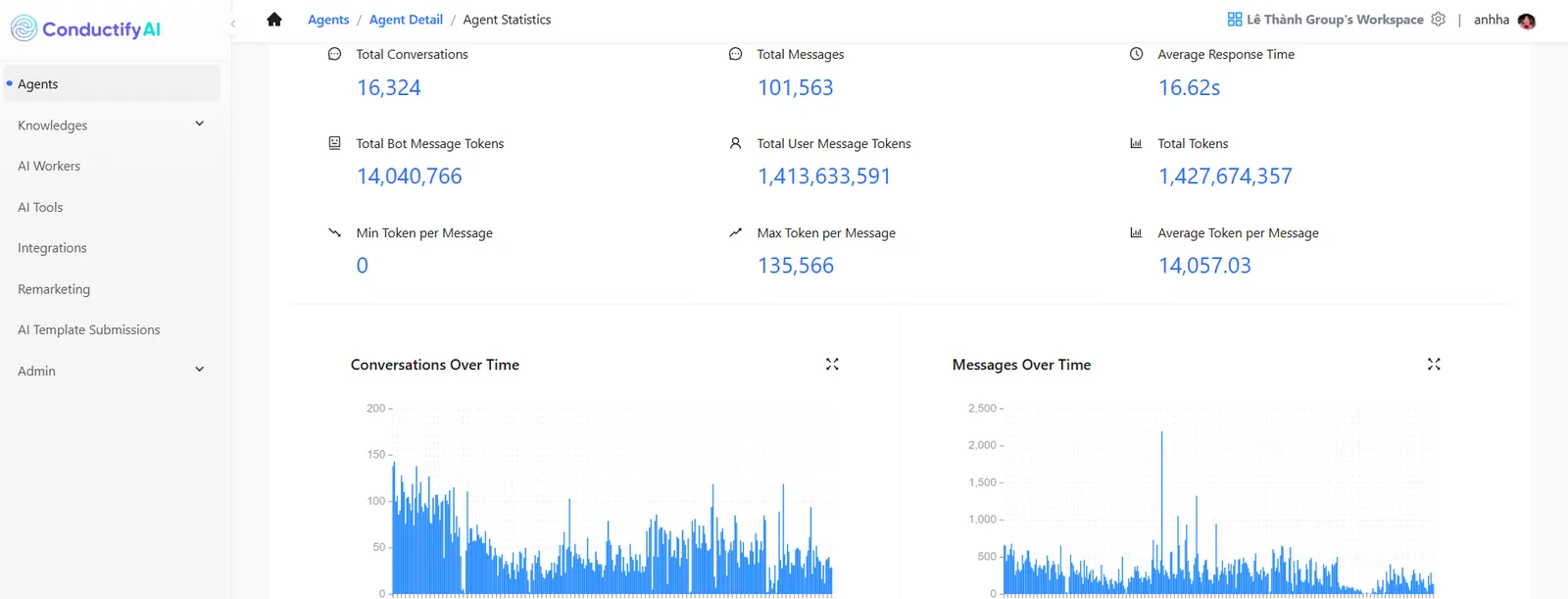This screenshot has width=1568, height=599.
Task: Open workspace settings gear icon
Action: click(x=1438, y=20)
